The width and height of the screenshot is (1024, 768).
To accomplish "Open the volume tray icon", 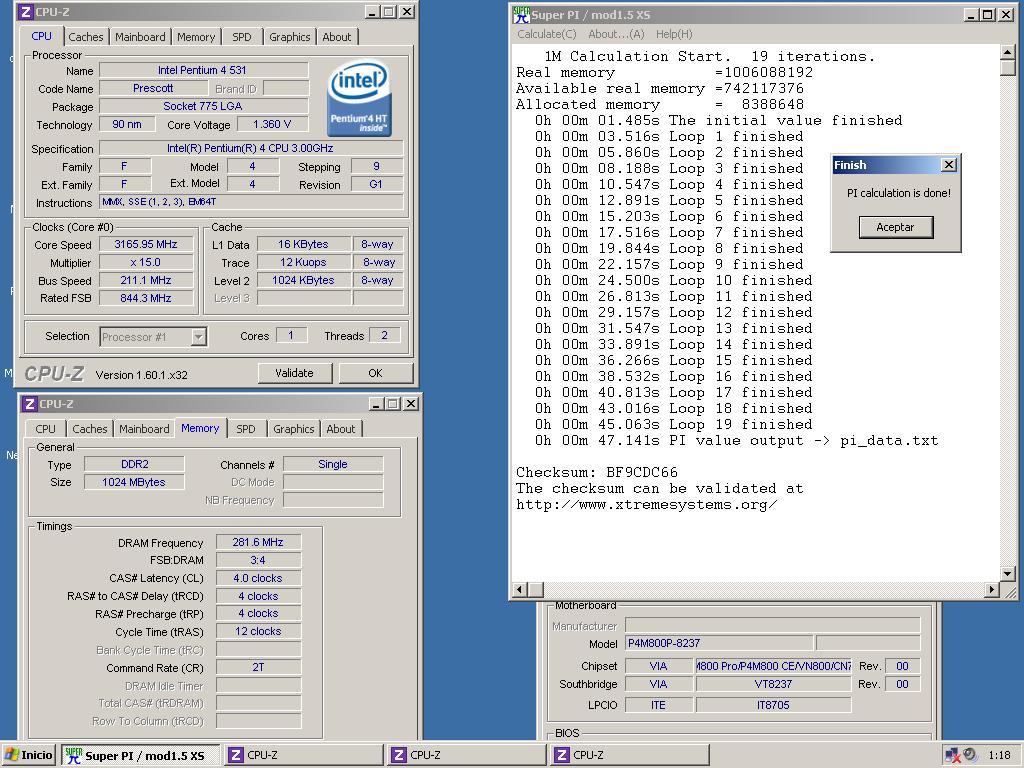I will [x=970, y=755].
